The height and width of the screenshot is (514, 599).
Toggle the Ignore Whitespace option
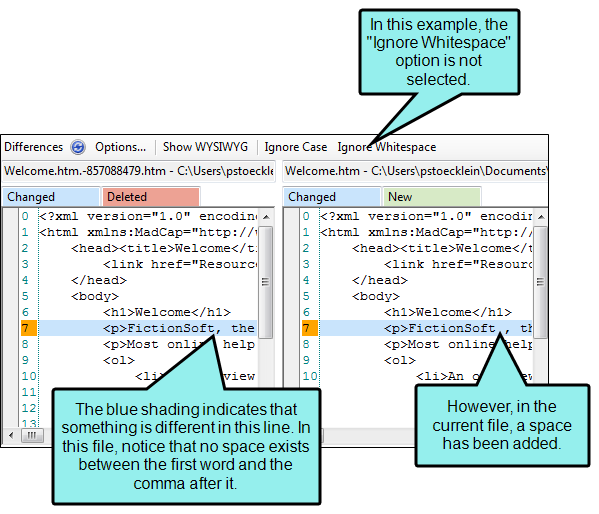click(387, 147)
